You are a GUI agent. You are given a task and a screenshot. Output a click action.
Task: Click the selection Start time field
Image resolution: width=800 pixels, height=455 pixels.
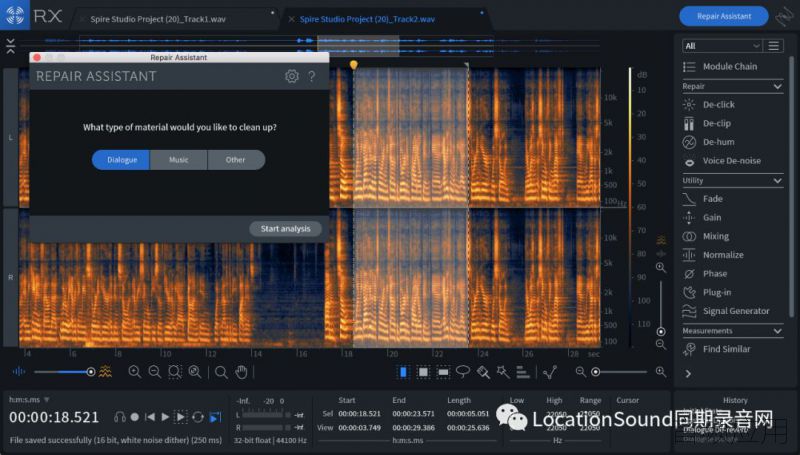359,414
